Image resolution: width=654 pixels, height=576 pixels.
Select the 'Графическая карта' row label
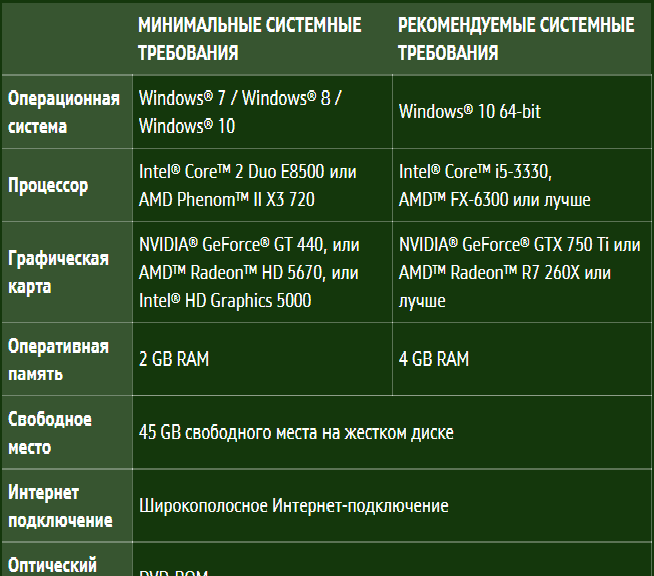click(67, 272)
